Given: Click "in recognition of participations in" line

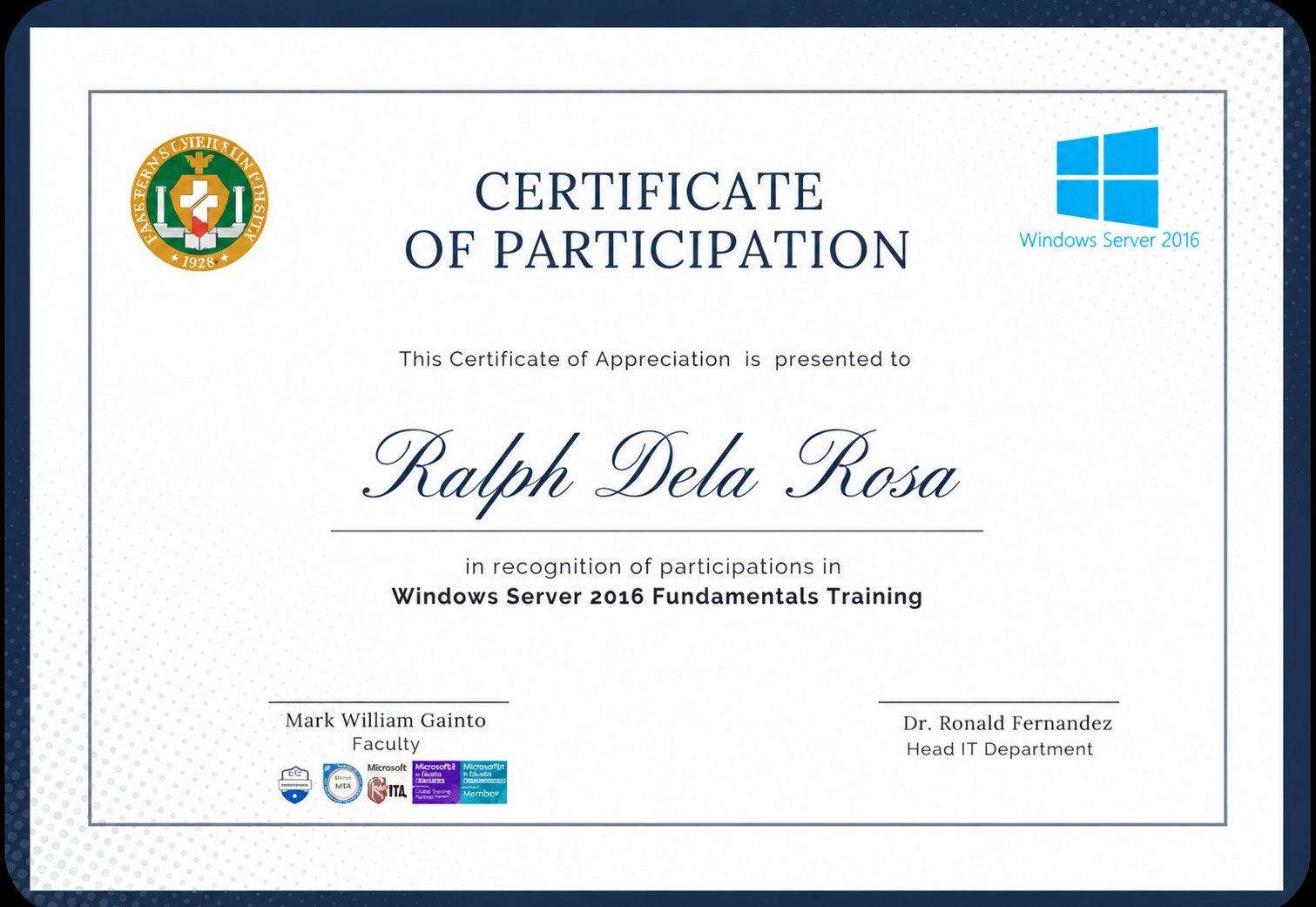Looking at the screenshot, I should click(653, 567).
